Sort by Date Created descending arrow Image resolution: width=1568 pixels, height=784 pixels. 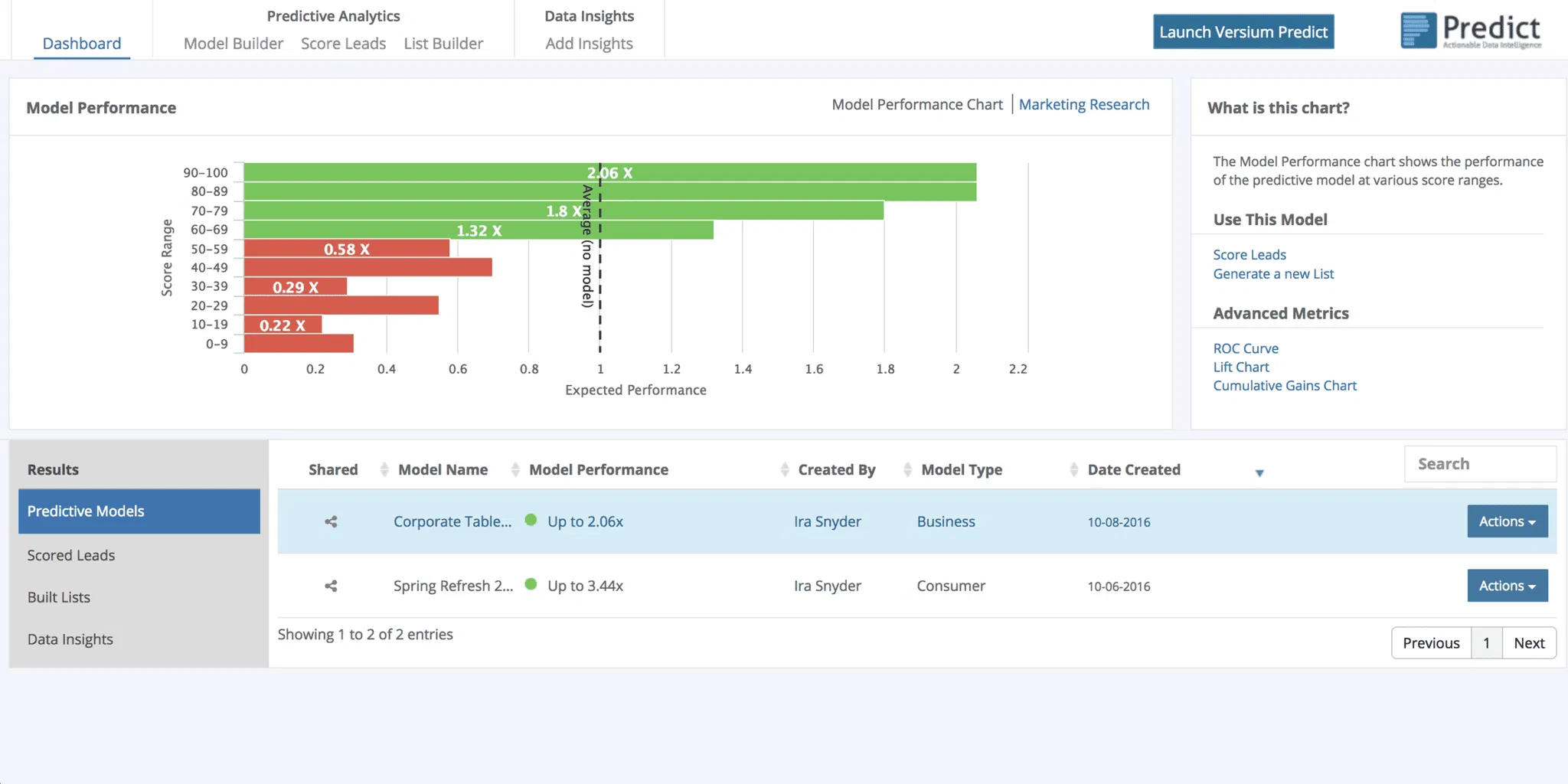coord(1259,473)
